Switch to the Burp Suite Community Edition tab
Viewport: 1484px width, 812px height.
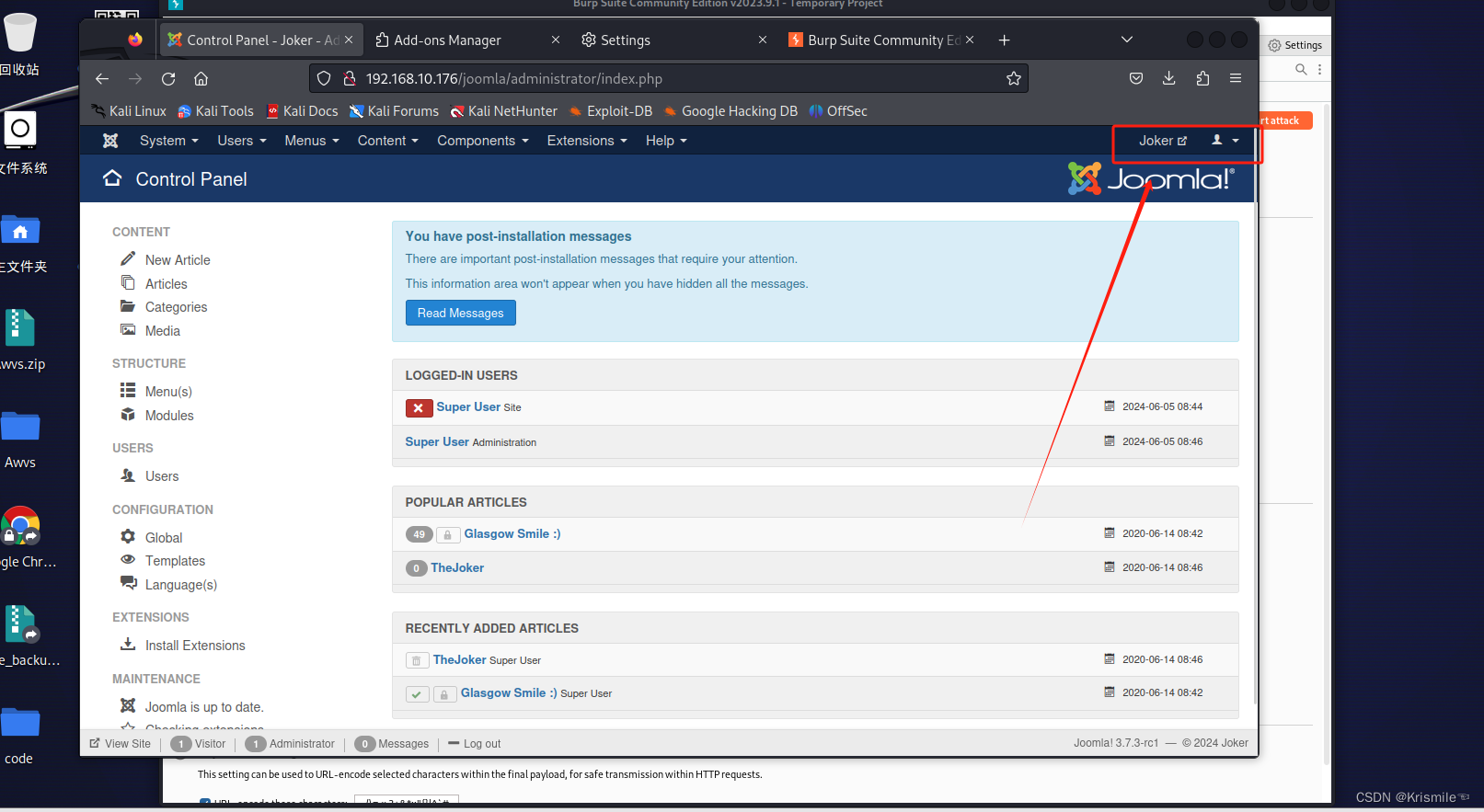[872, 40]
